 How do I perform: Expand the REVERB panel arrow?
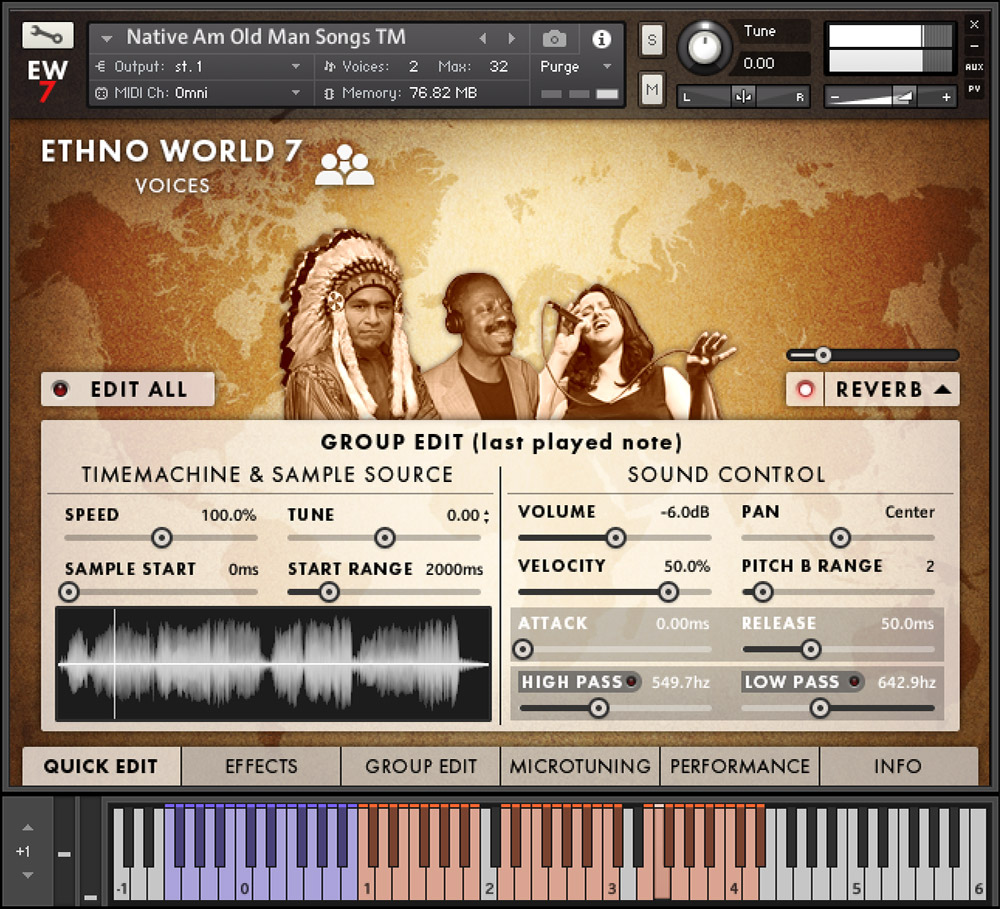[943, 389]
